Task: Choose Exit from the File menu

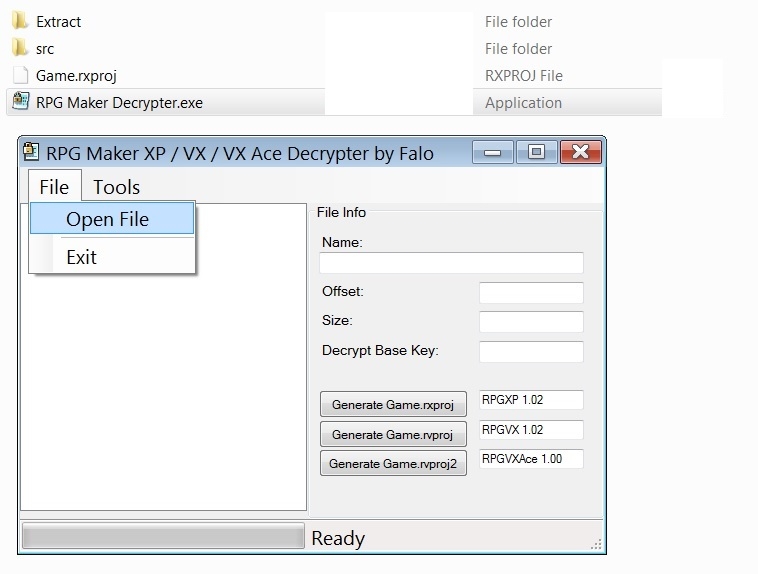Action: 112,257
